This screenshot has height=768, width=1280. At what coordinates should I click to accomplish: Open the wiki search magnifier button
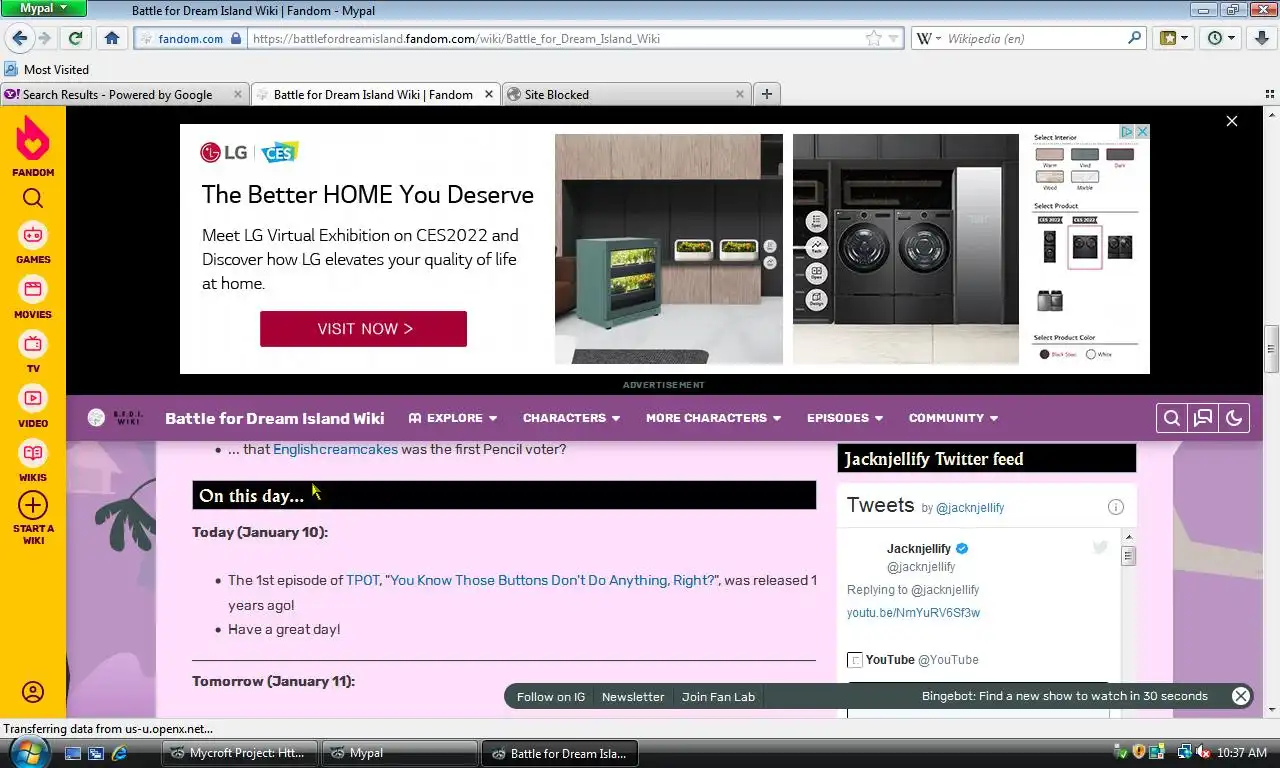tap(1172, 418)
